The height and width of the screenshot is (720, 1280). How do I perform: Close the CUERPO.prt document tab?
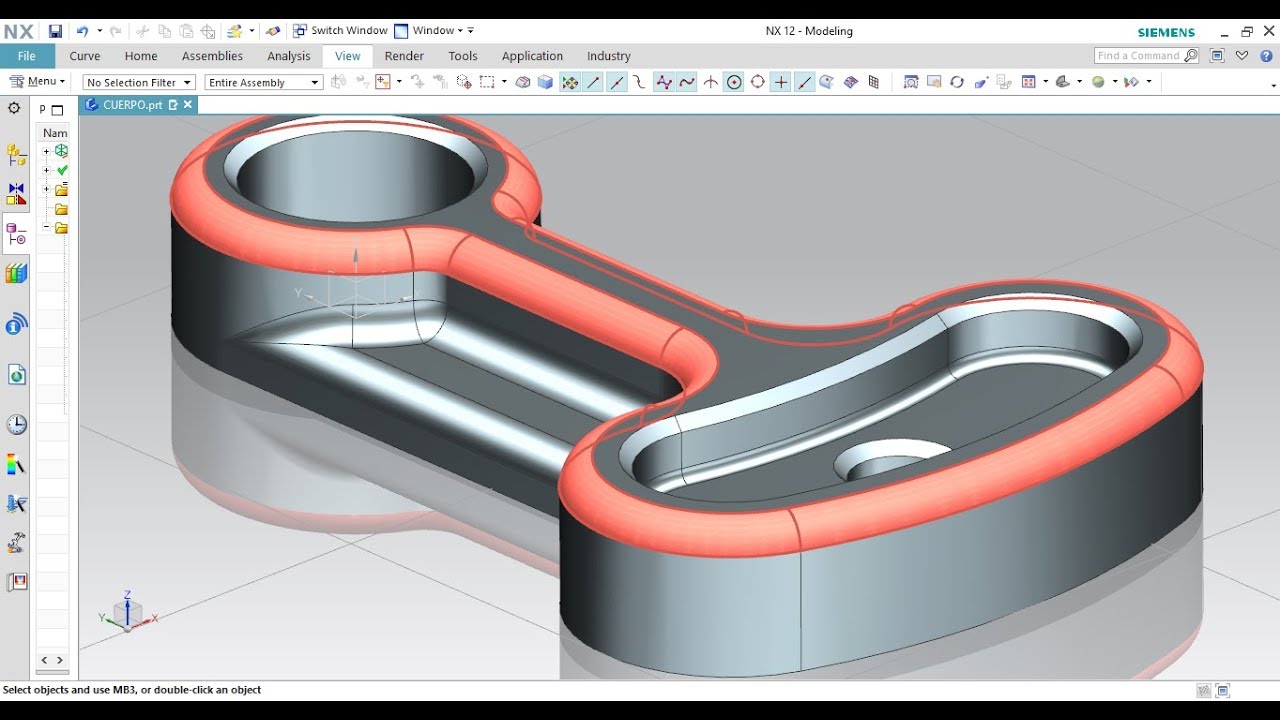coord(187,104)
